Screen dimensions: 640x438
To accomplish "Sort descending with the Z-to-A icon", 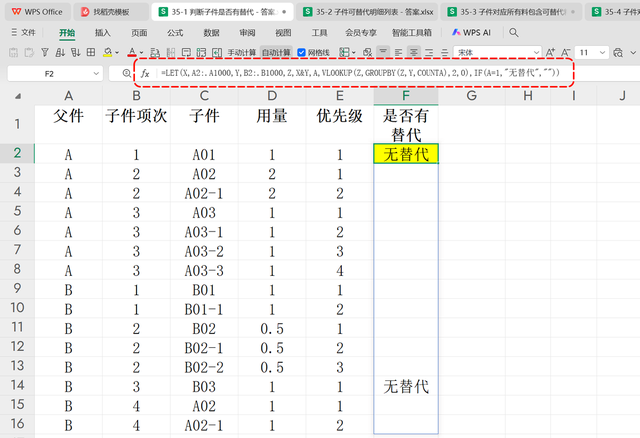I will 76,52.
